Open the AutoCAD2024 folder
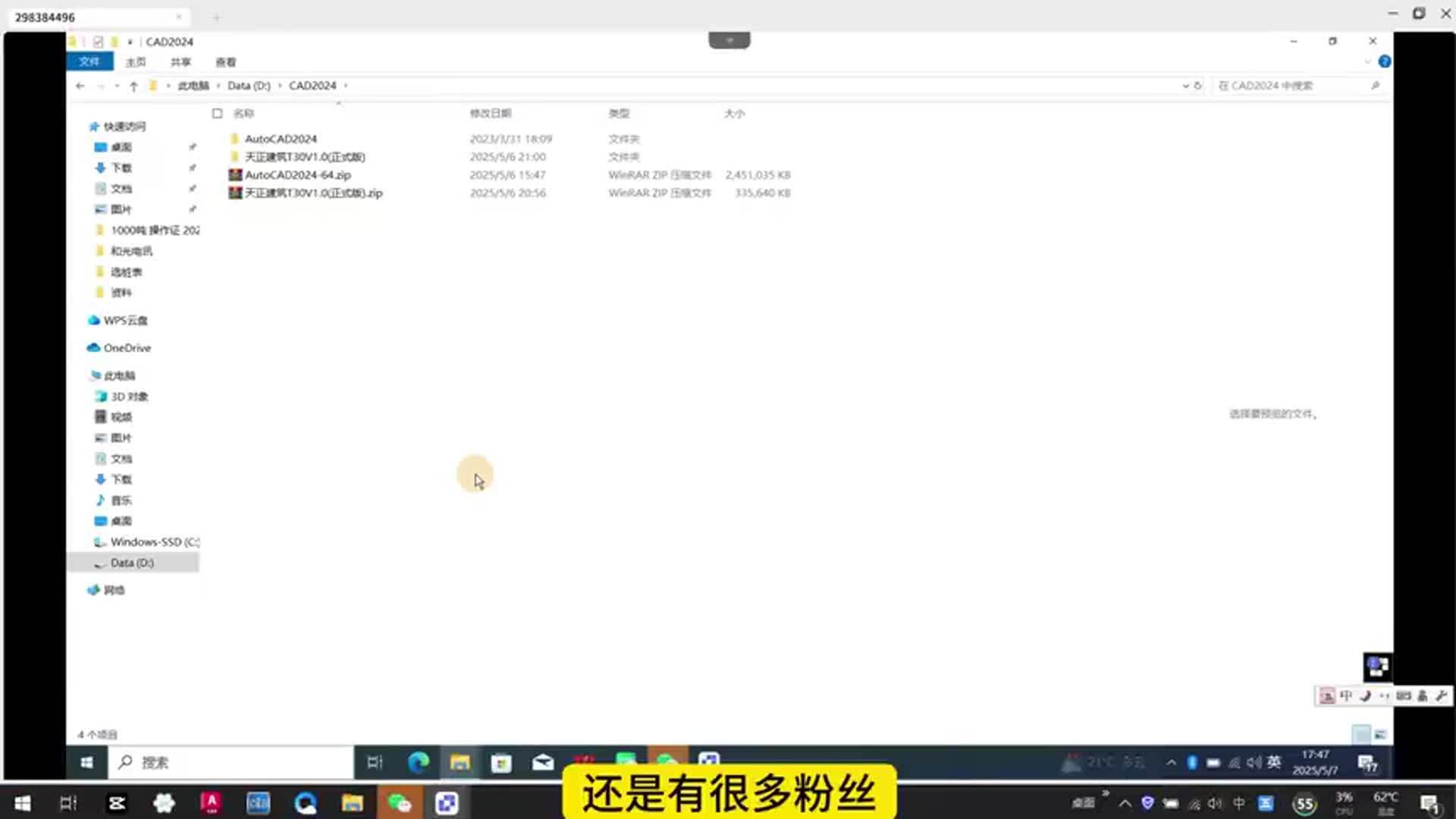The width and height of the screenshot is (1456, 819). pyautogui.click(x=281, y=139)
